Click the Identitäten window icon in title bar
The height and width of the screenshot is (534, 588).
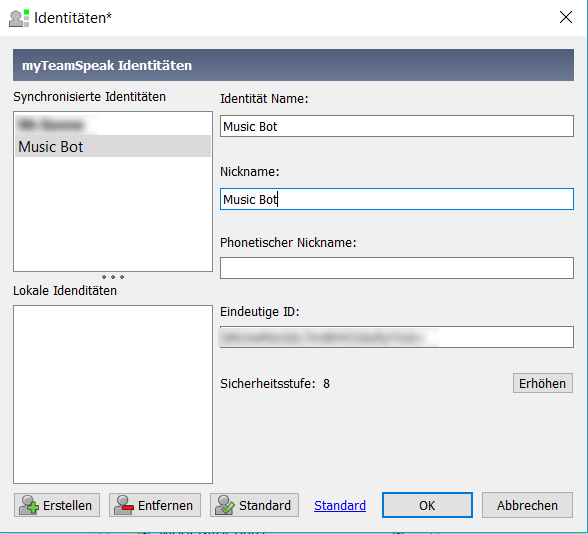pos(19,18)
